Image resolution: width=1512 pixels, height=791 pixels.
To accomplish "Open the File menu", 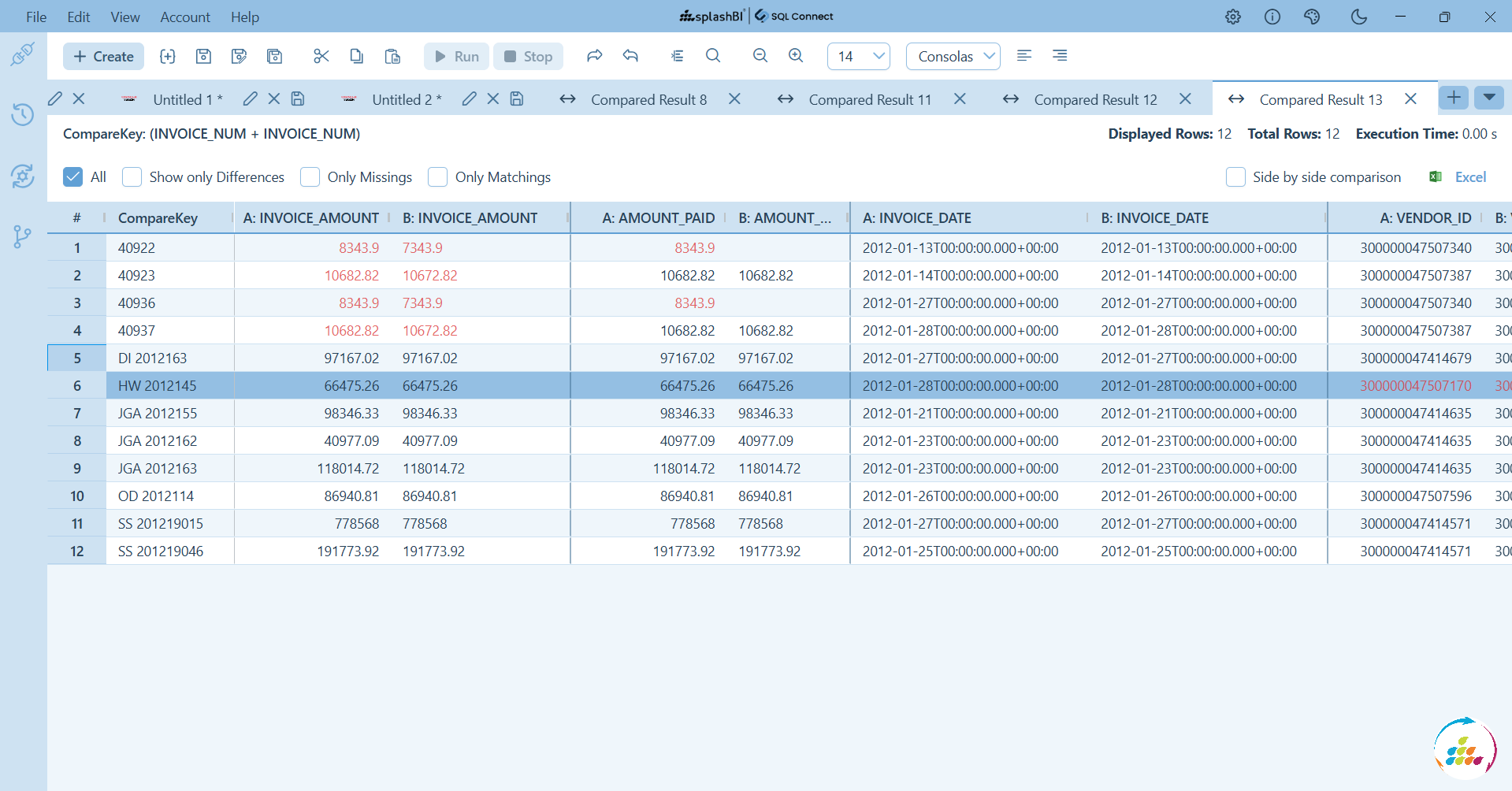I will tap(36, 17).
